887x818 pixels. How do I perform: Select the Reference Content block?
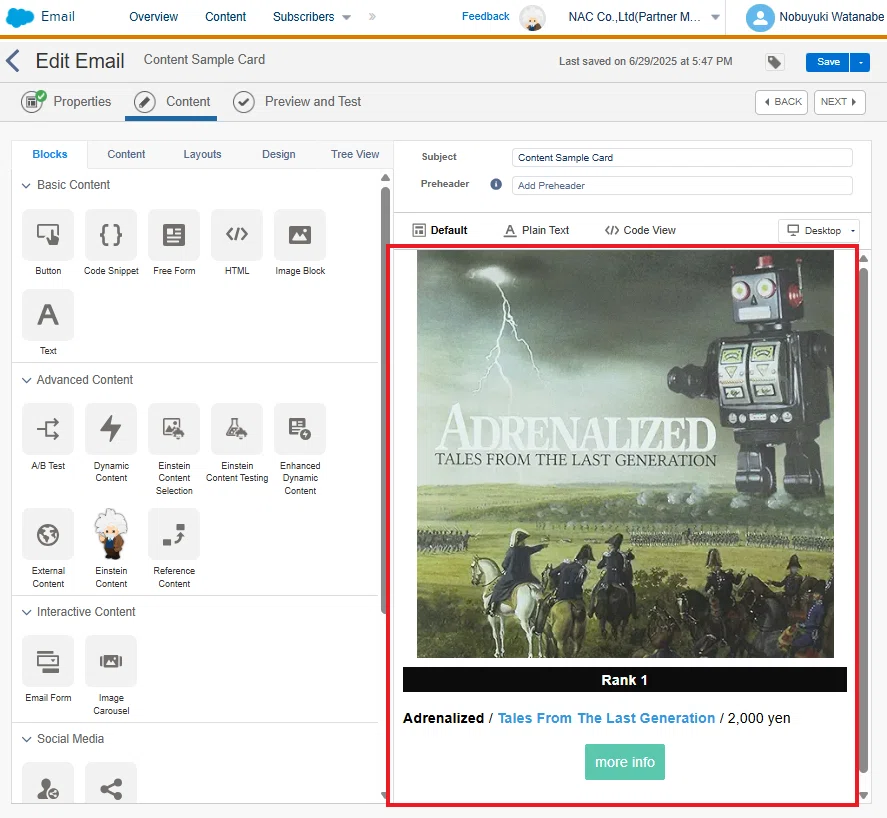click(x=174, y=534)
